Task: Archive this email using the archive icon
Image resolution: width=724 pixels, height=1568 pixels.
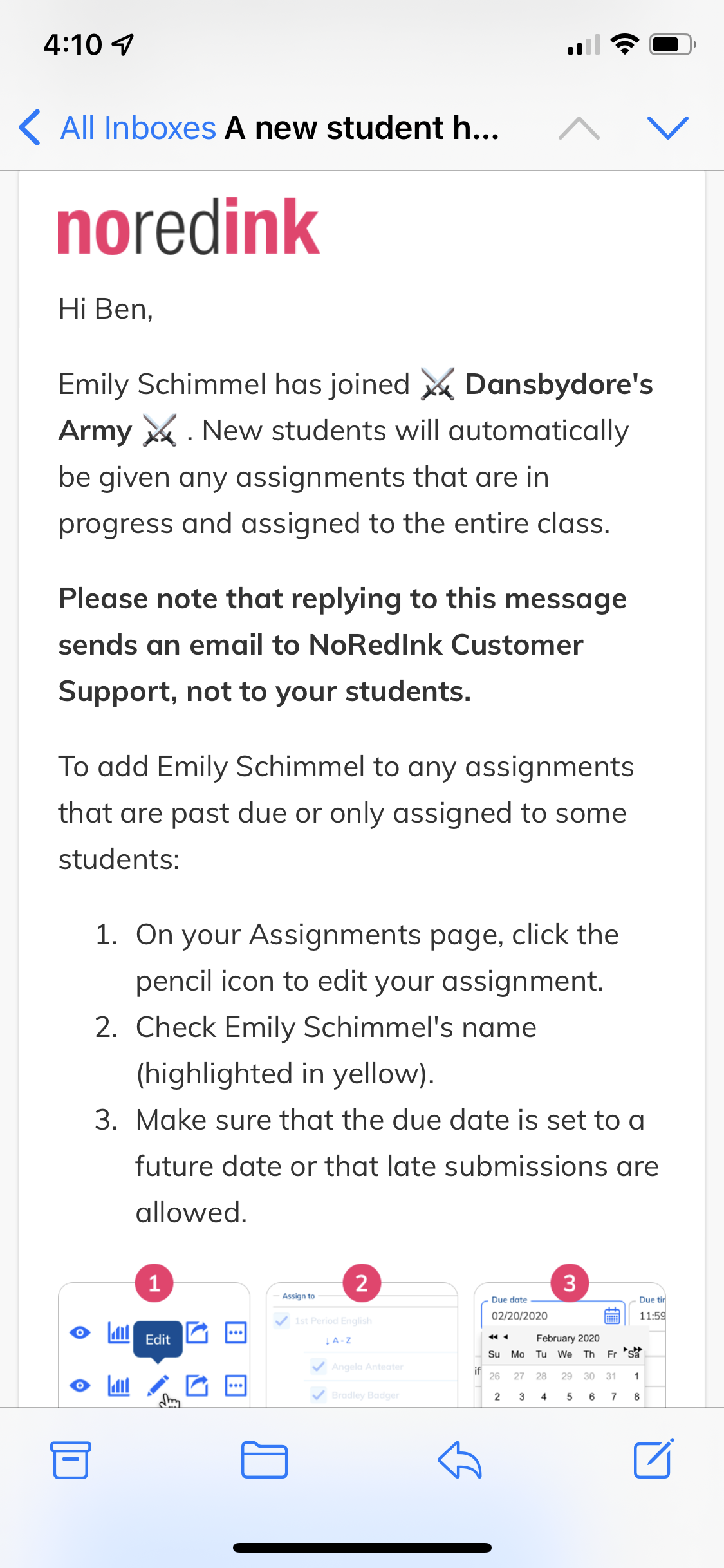Action: pyautogui.click(x=71, y=1459)
